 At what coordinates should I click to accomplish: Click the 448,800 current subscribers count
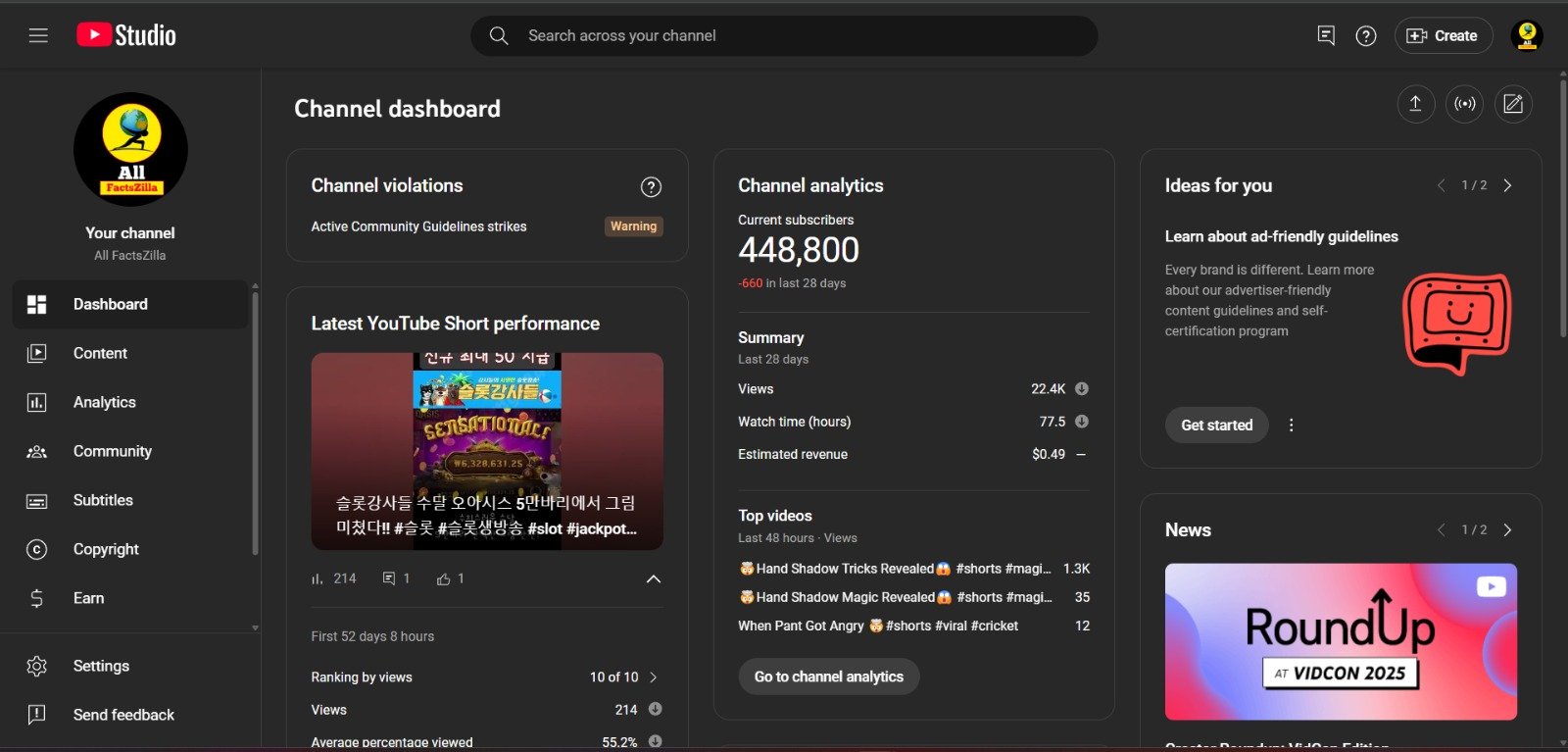[x=799, y=250]
